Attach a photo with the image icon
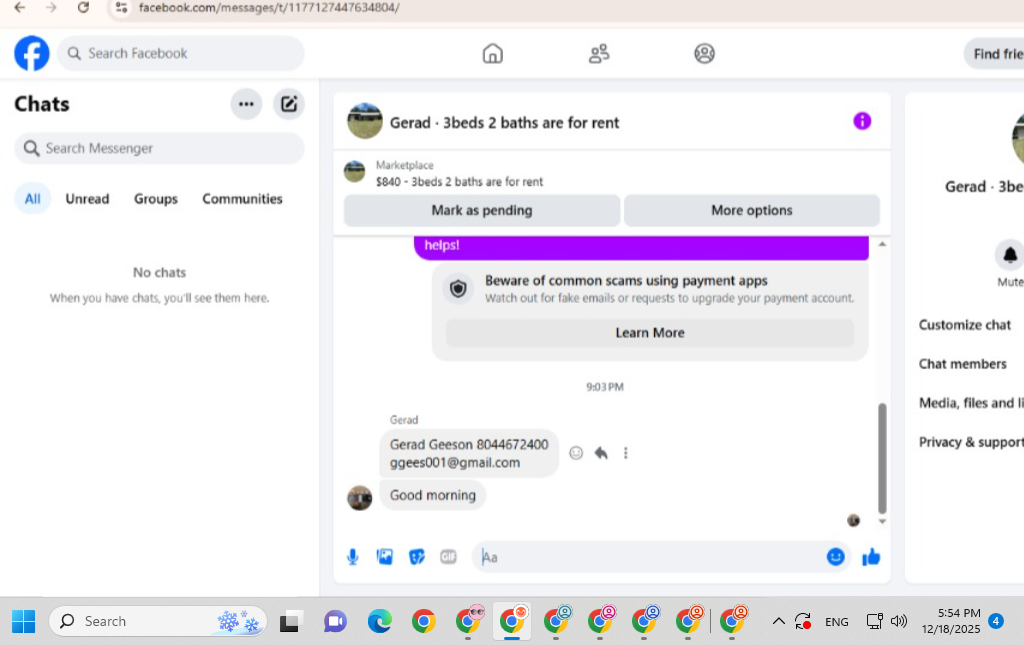Screen dimensions: 1024x645 click(385, 557)
